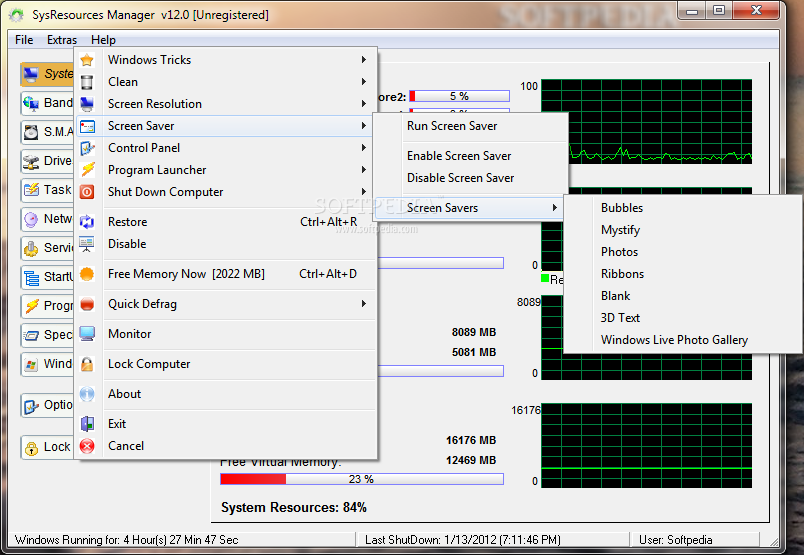Expand the Clean submenu arrow
The width and height of the screenshot is (804, 555).
[364, 82]
